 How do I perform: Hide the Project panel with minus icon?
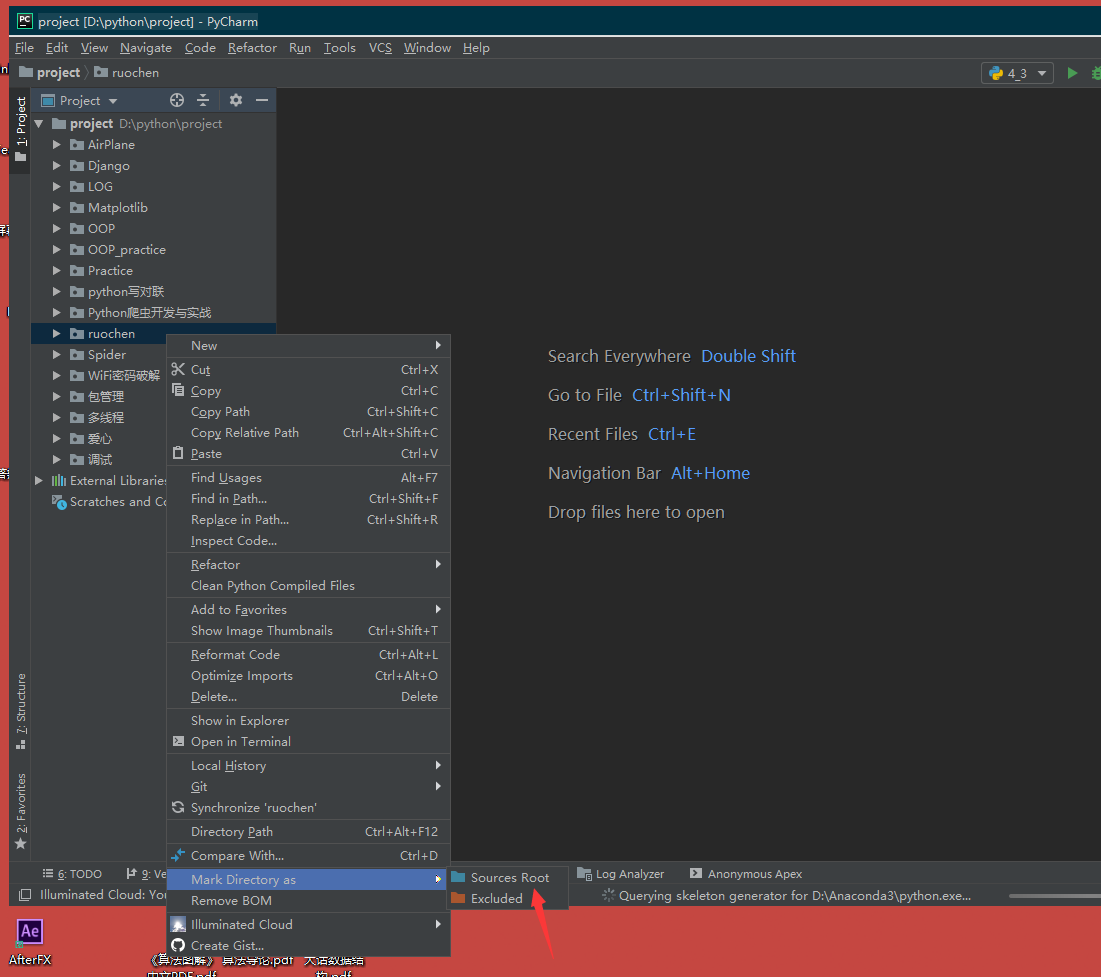262,100
